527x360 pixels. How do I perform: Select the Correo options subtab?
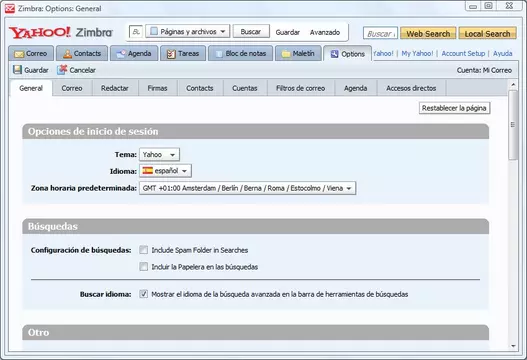pos(72,88)
